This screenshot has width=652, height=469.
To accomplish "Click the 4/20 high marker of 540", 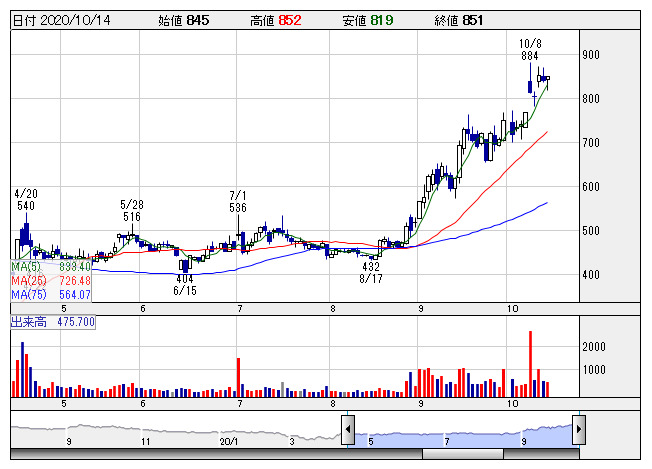I will (26, 199).
